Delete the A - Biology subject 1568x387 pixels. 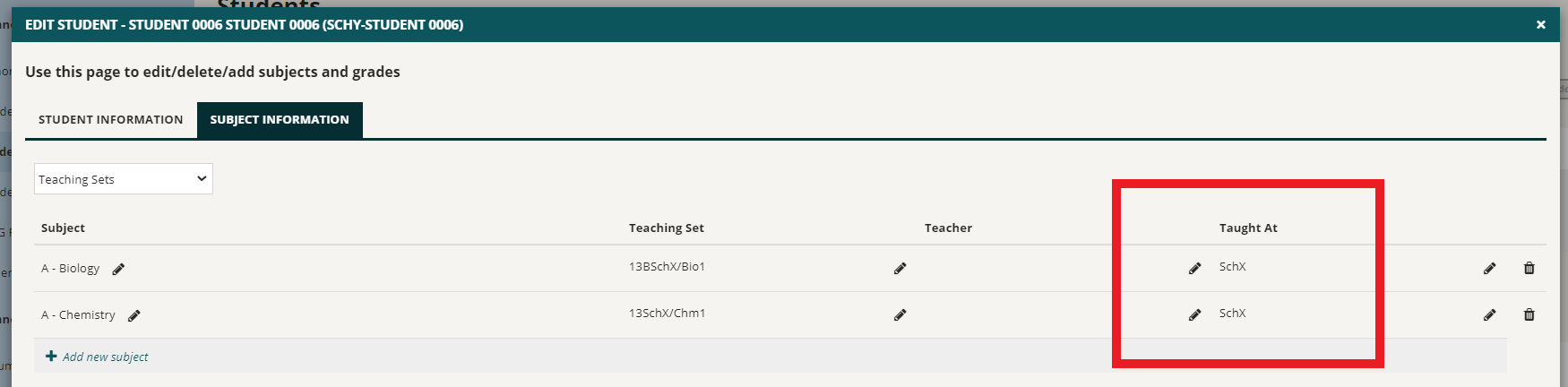point(1529,268)
